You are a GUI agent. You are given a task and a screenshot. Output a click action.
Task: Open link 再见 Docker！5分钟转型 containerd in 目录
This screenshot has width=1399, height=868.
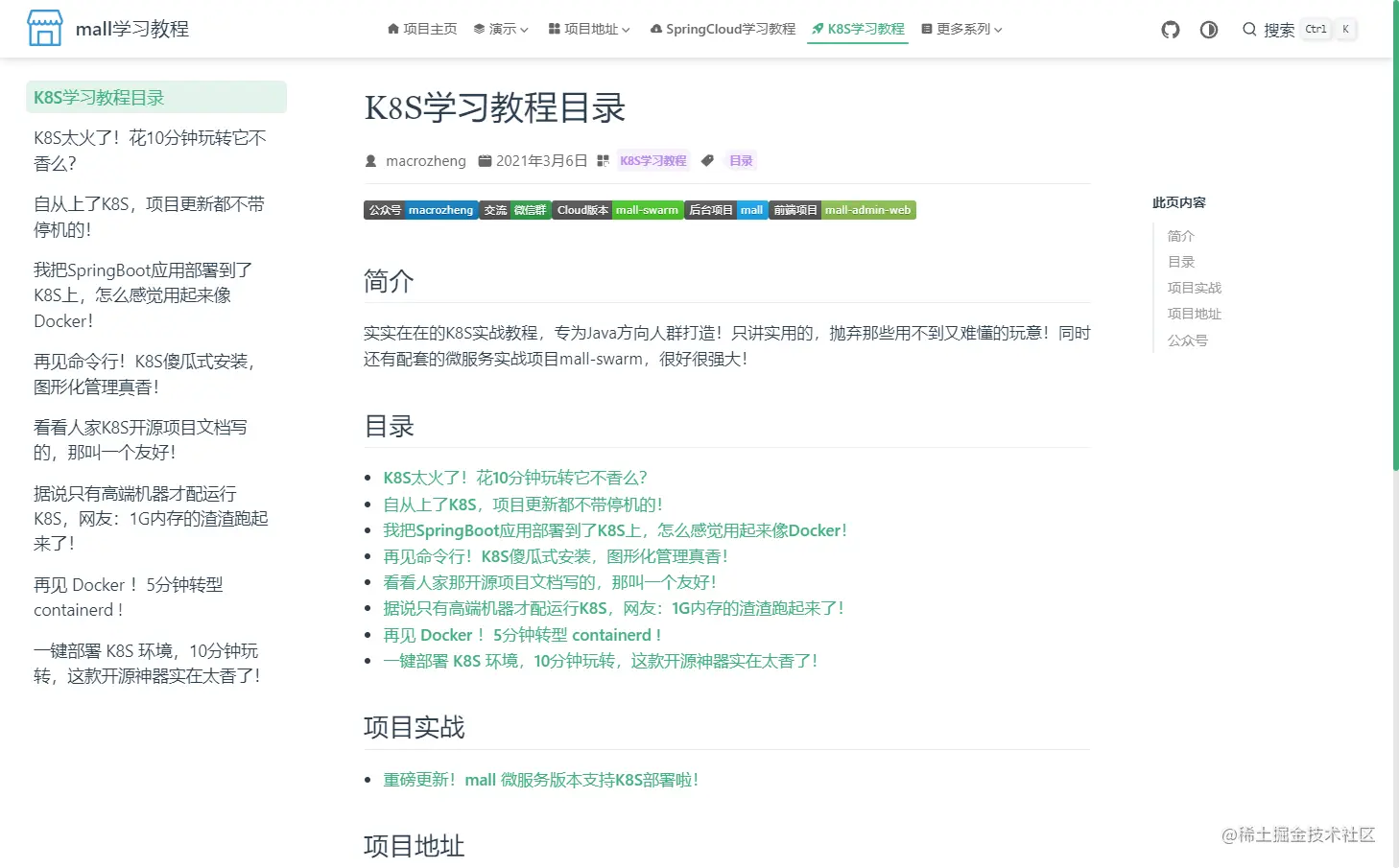coord(522,635)
